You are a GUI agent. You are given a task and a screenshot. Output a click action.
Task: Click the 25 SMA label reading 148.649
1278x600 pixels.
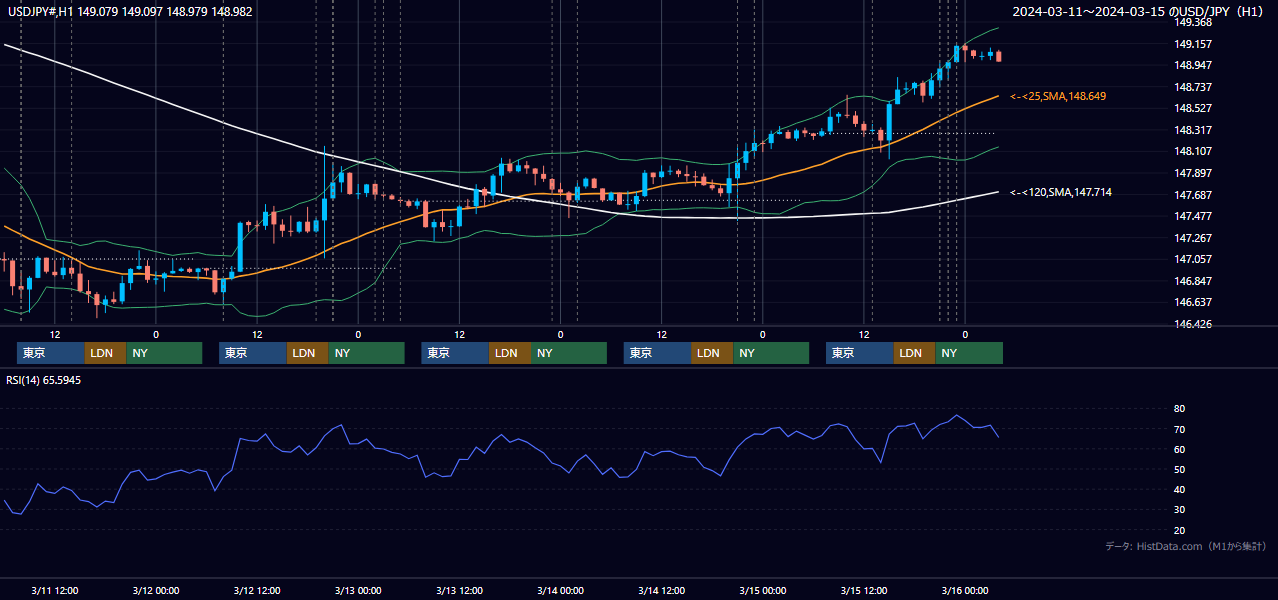point(1058,96)
